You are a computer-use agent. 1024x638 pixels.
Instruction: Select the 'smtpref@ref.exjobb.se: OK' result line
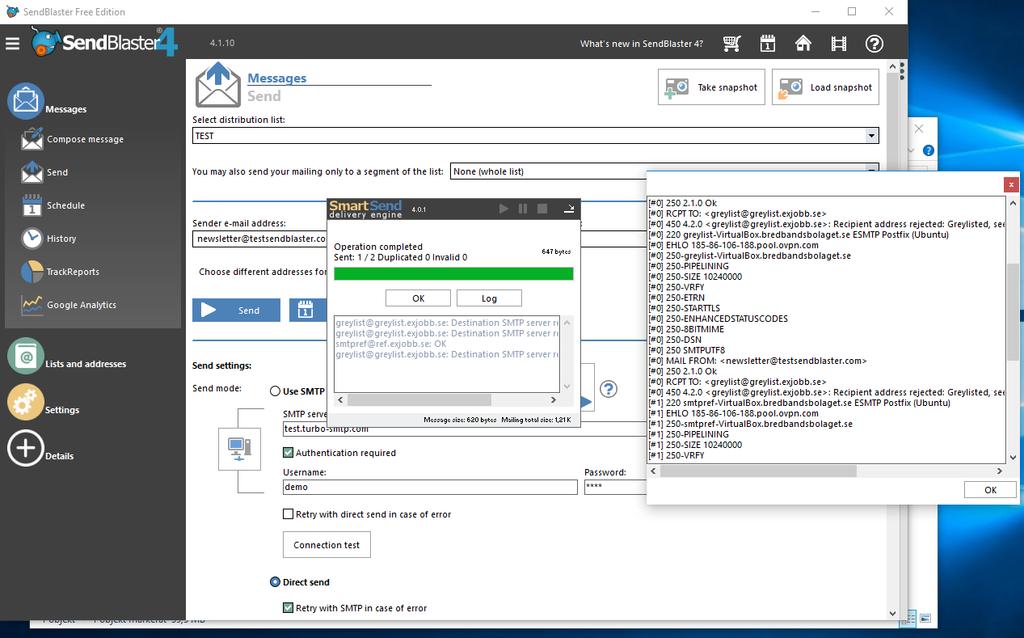click(391, 343)
